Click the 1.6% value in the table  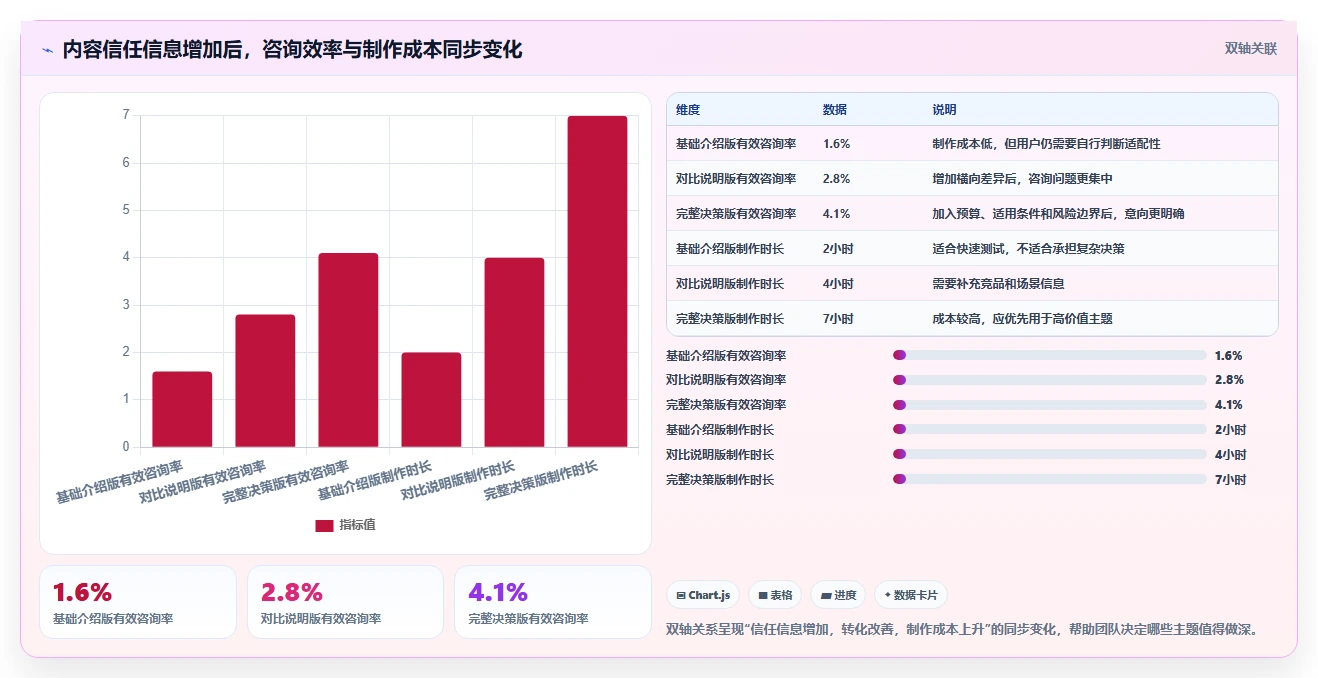837,144
